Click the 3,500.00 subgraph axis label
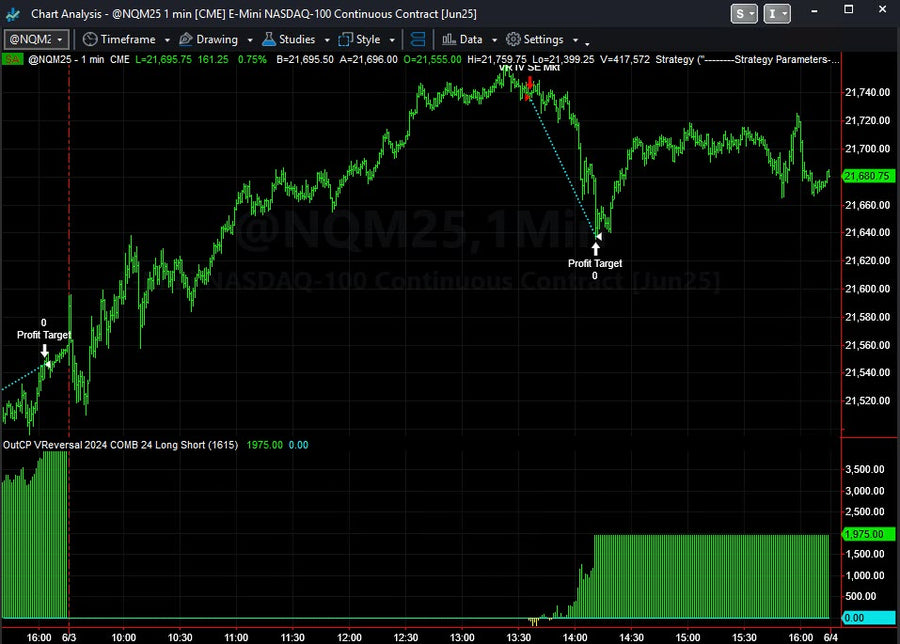This screenshot has height=644, width=900. click(864, 469)
